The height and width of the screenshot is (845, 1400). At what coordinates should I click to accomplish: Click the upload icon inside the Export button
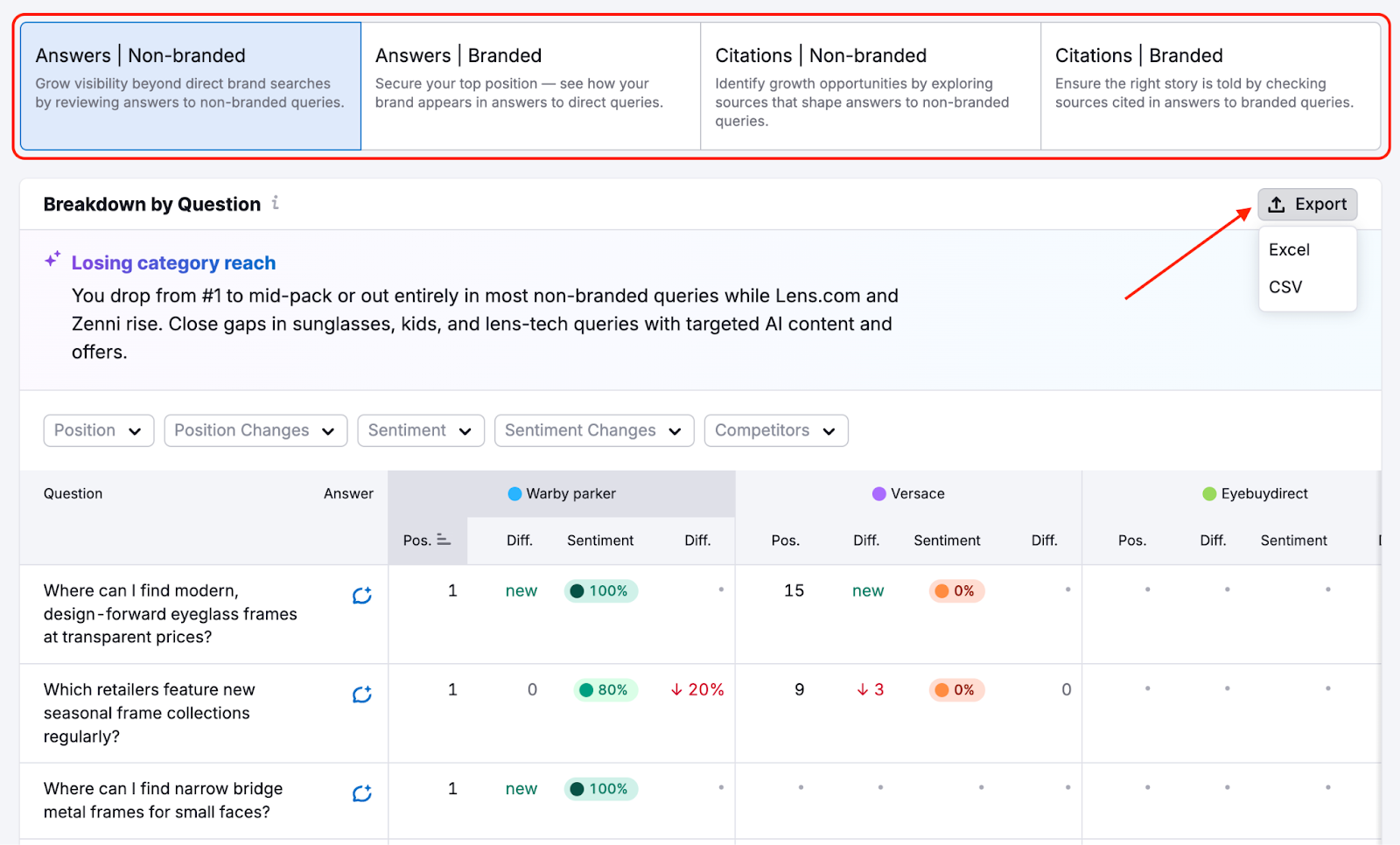click(x=1278, y=204)
